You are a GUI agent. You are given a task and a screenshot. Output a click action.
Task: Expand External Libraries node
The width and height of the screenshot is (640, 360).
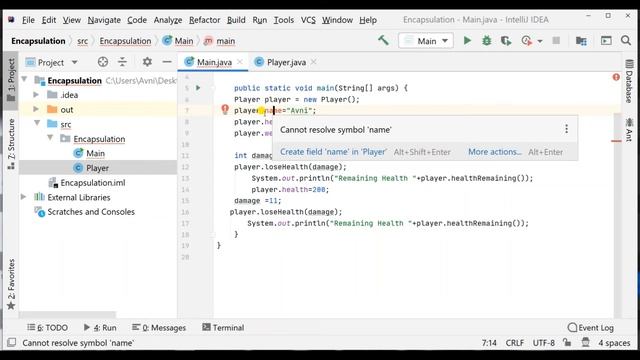tap(24, 197)
